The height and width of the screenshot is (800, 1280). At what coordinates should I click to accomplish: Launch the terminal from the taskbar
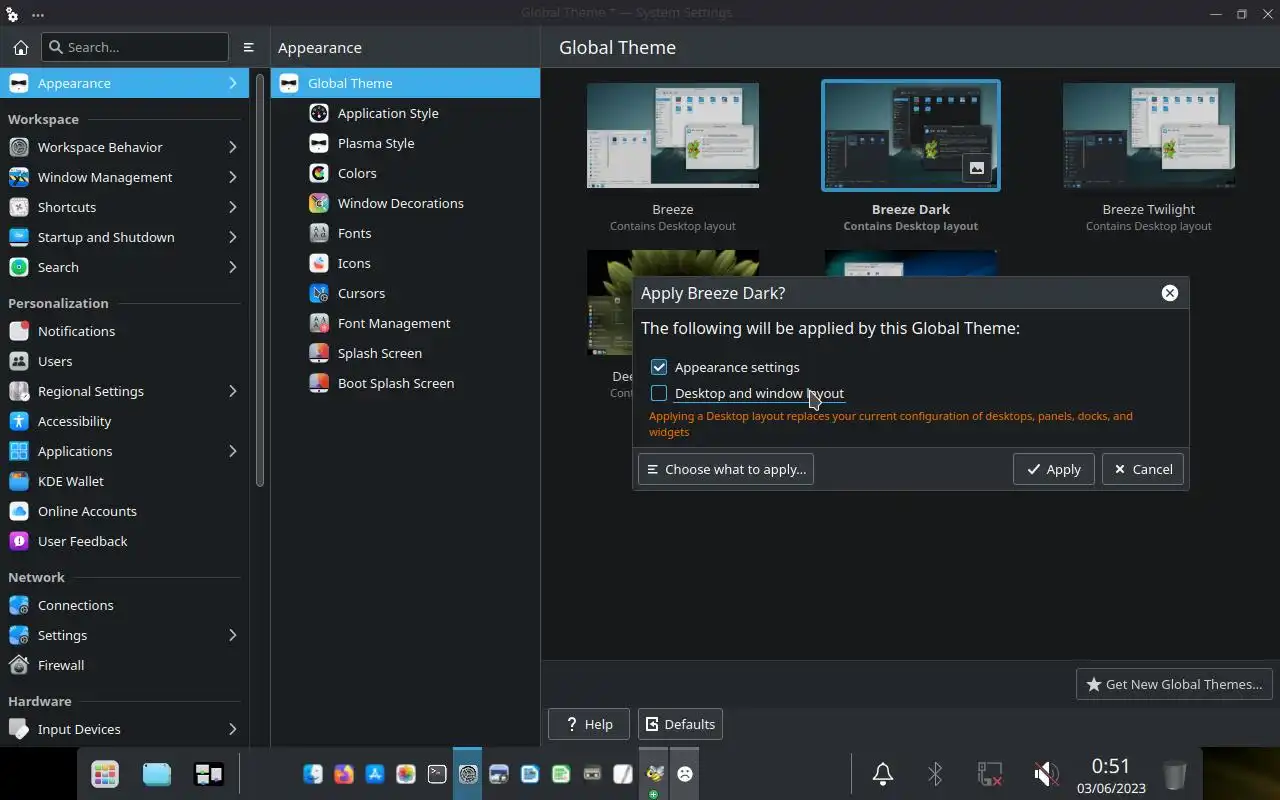(x=437, y=773)
